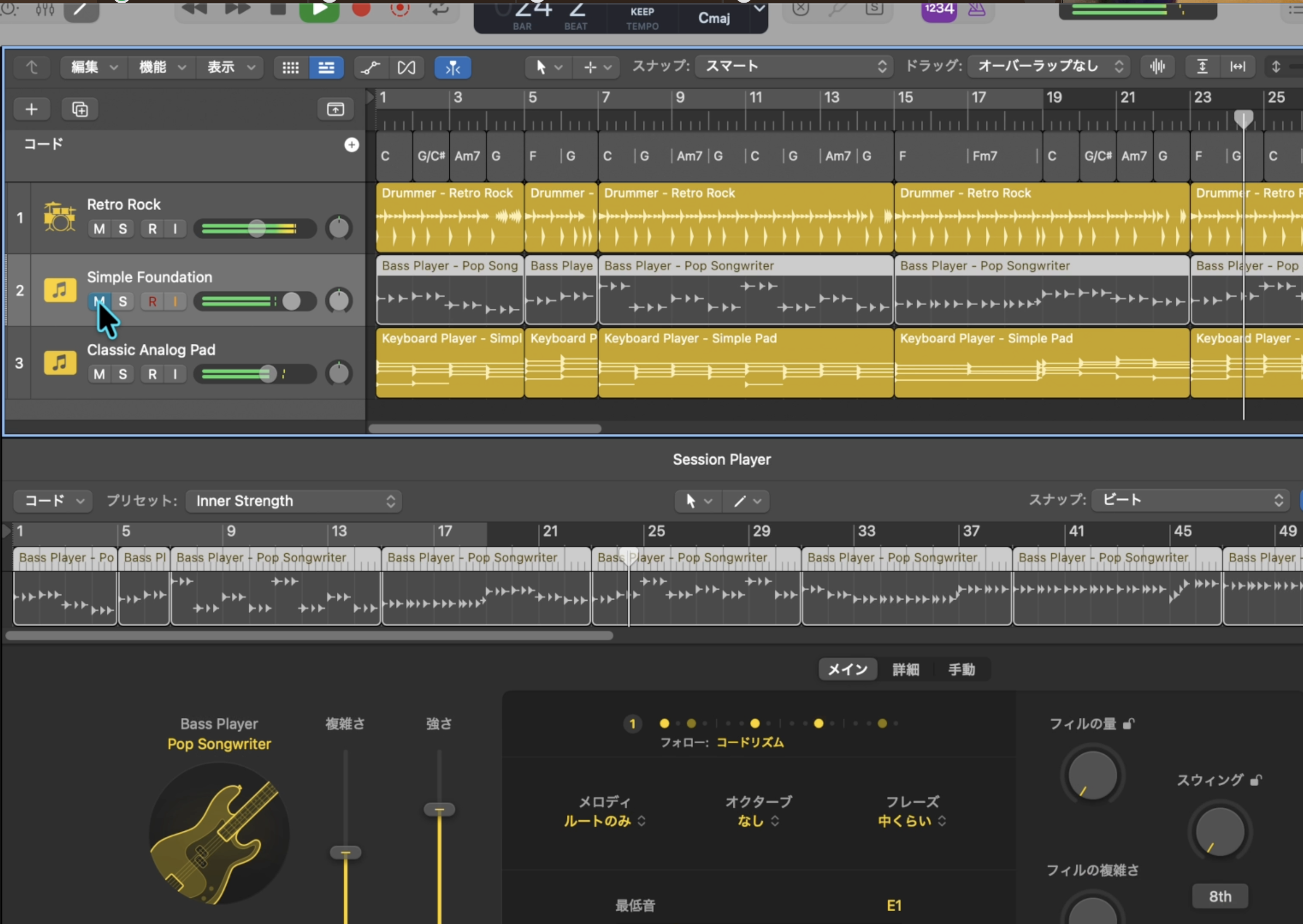Mute the Simple Foundation track

(x=99, y=301)
